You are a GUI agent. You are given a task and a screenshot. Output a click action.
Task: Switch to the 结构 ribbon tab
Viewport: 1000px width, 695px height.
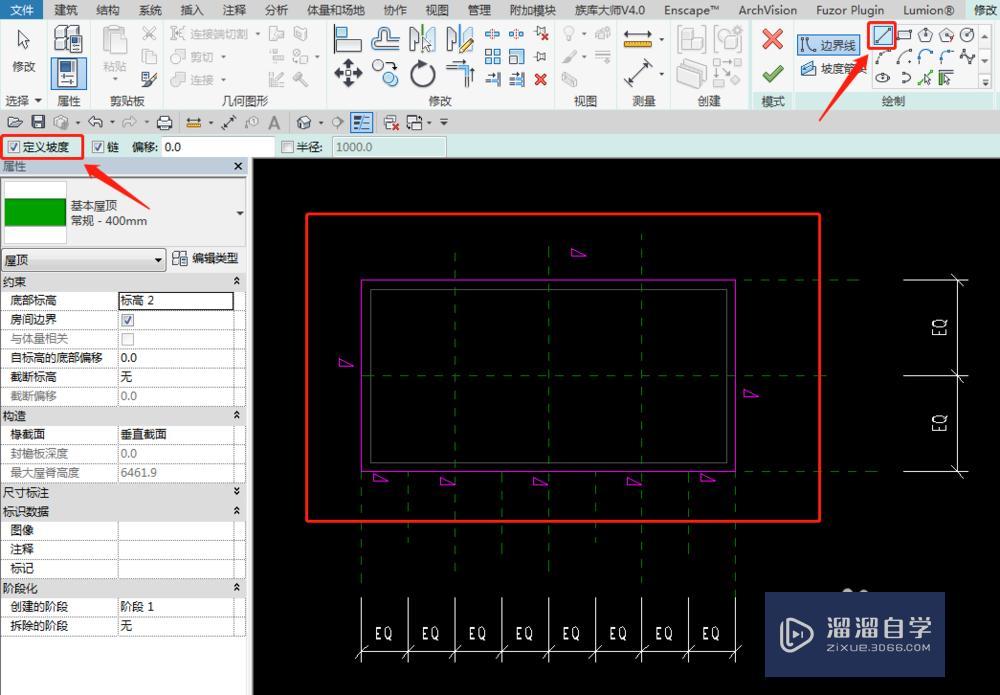(x=107, y=10)
